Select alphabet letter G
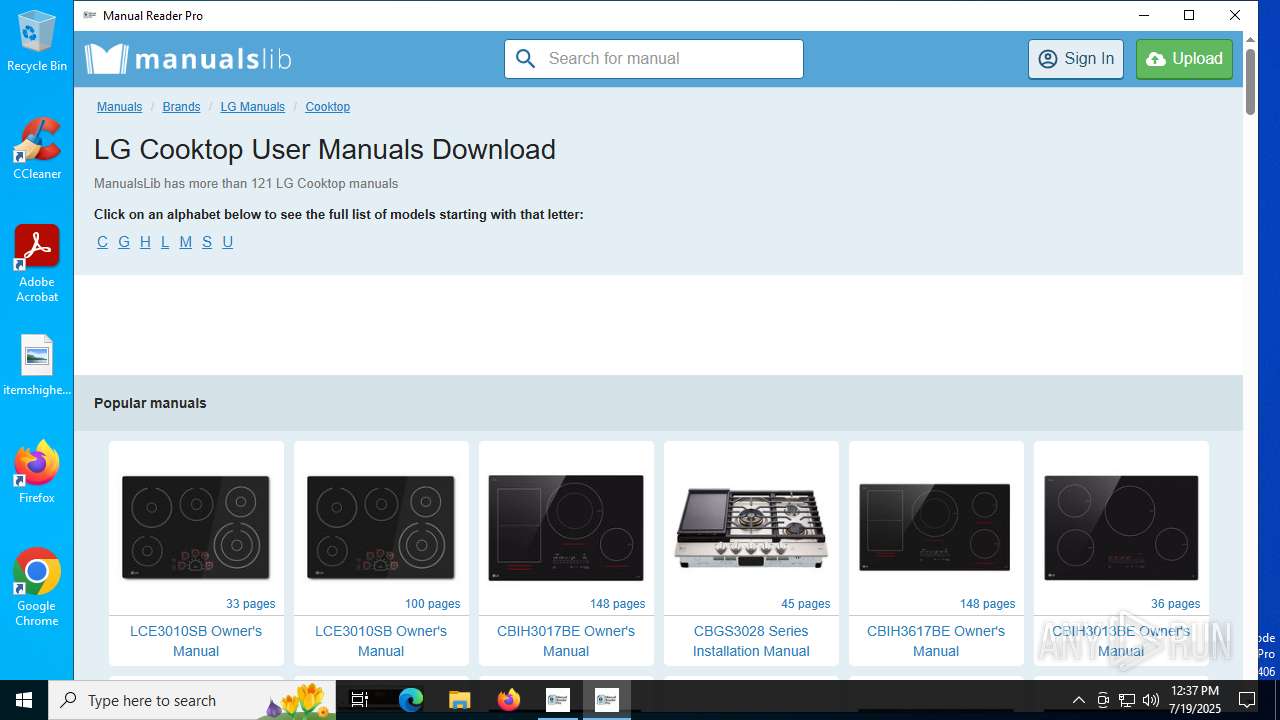Screen dimensions: 1280x720 (124, 242)
